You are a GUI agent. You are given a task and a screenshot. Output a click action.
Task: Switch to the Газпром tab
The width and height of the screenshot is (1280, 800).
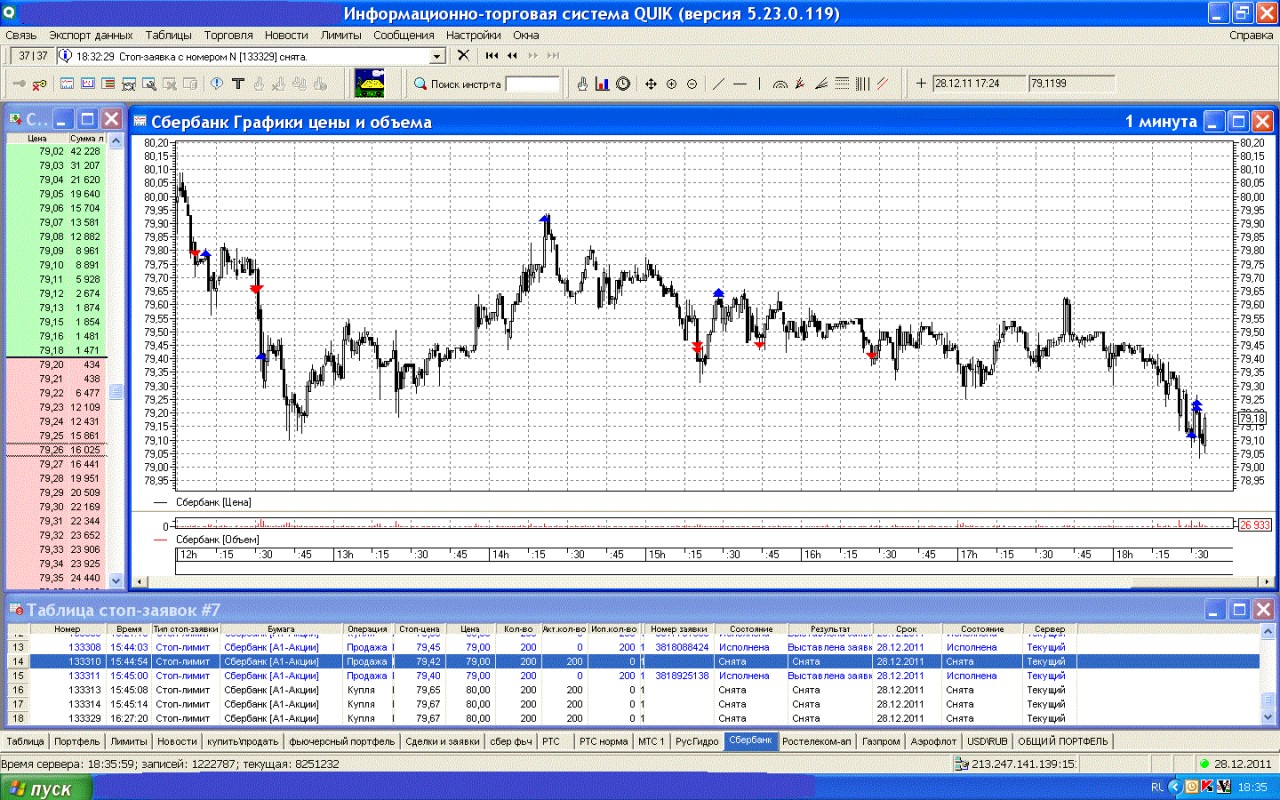(880, 741)
